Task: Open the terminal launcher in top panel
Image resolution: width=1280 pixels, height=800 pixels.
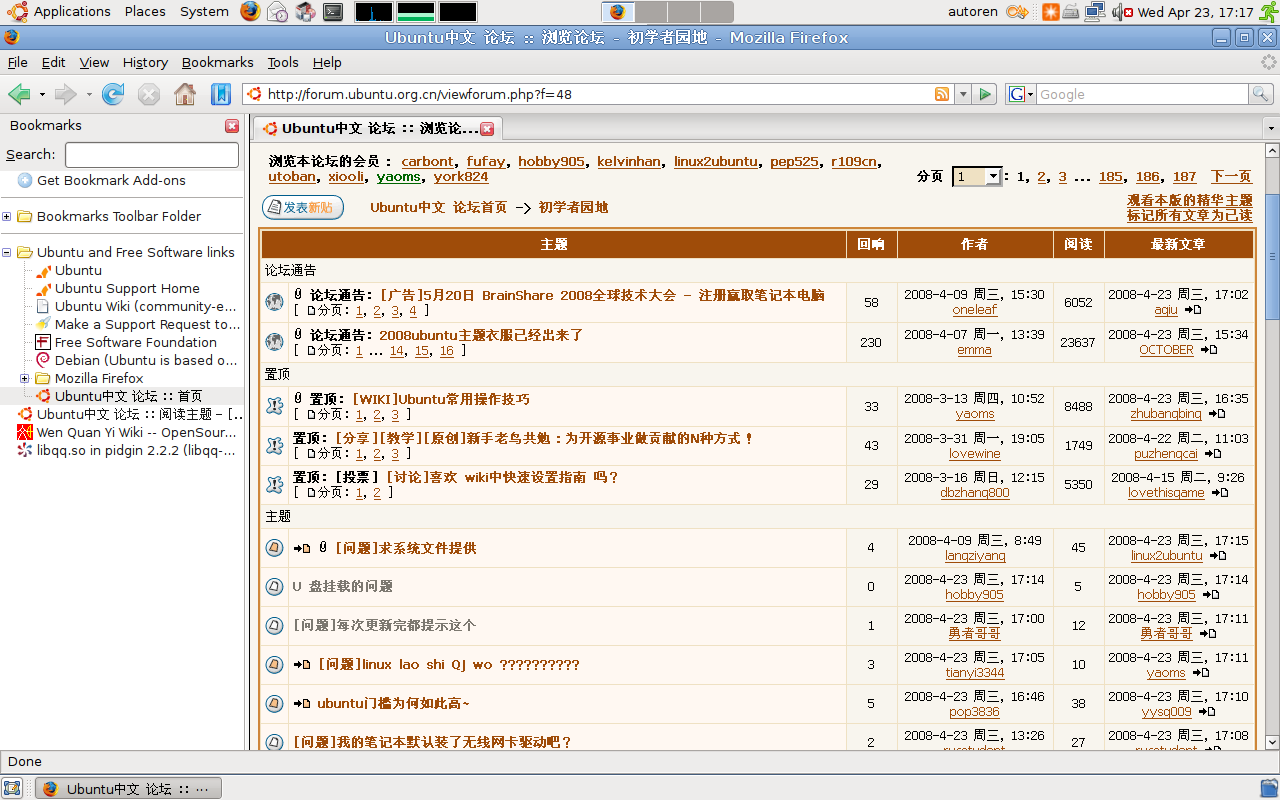Action: (334, 12)
